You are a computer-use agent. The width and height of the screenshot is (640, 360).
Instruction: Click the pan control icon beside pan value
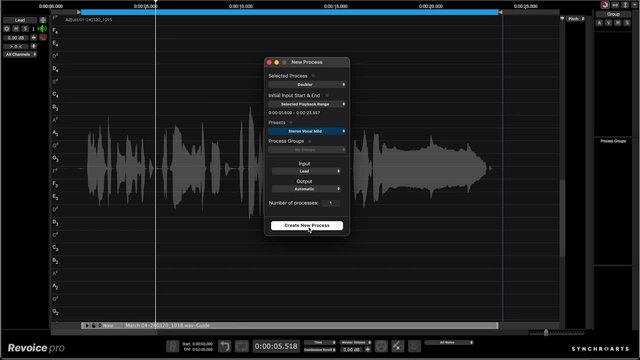tap(34, 46)
